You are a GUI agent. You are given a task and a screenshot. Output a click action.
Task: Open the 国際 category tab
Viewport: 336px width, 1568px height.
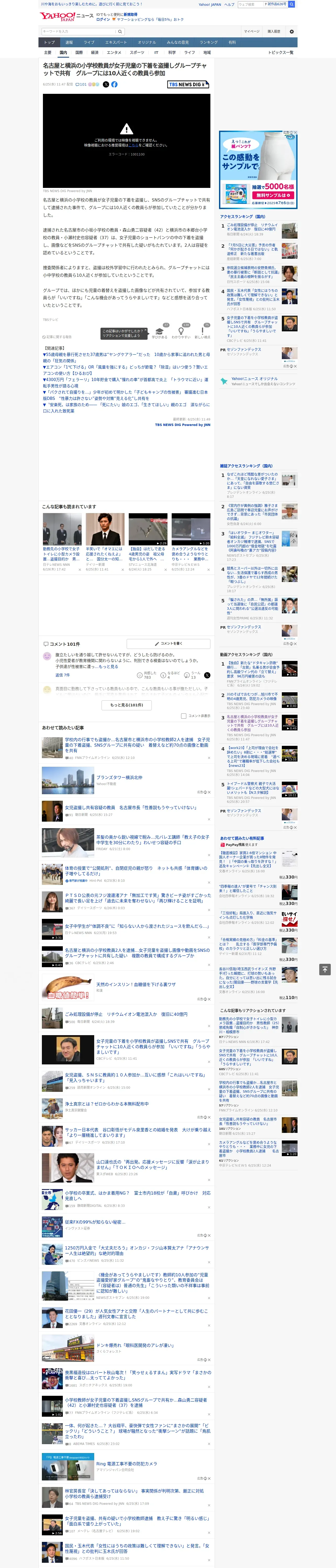[79, 52]
